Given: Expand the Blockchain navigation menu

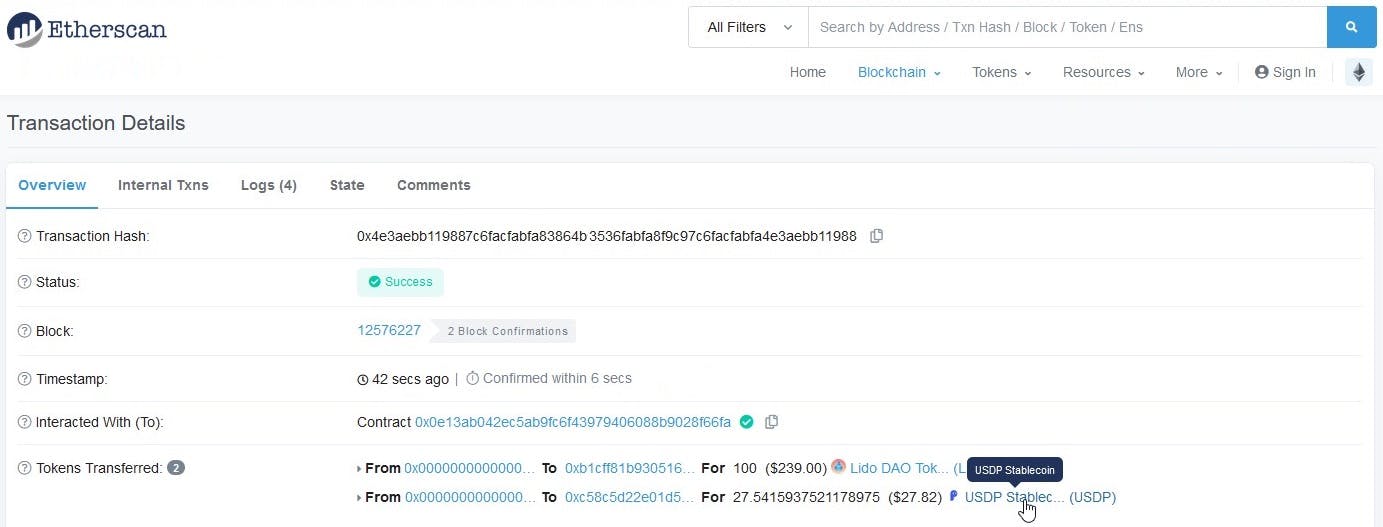Looking at the screenshot, I should [x=898, y=72].
